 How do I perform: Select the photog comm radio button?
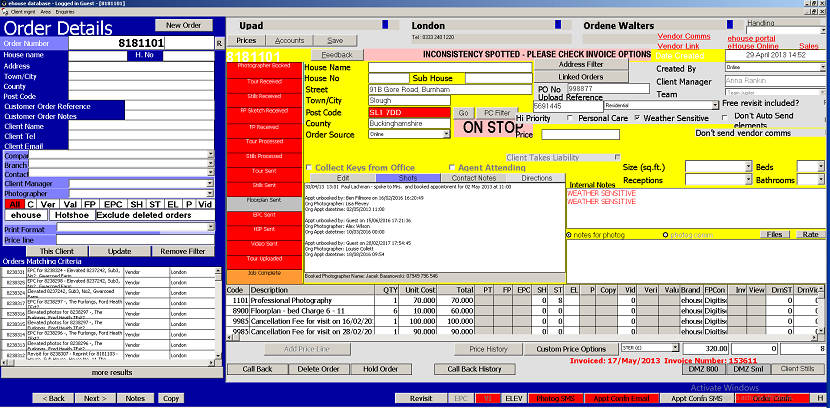click(665, 235)
